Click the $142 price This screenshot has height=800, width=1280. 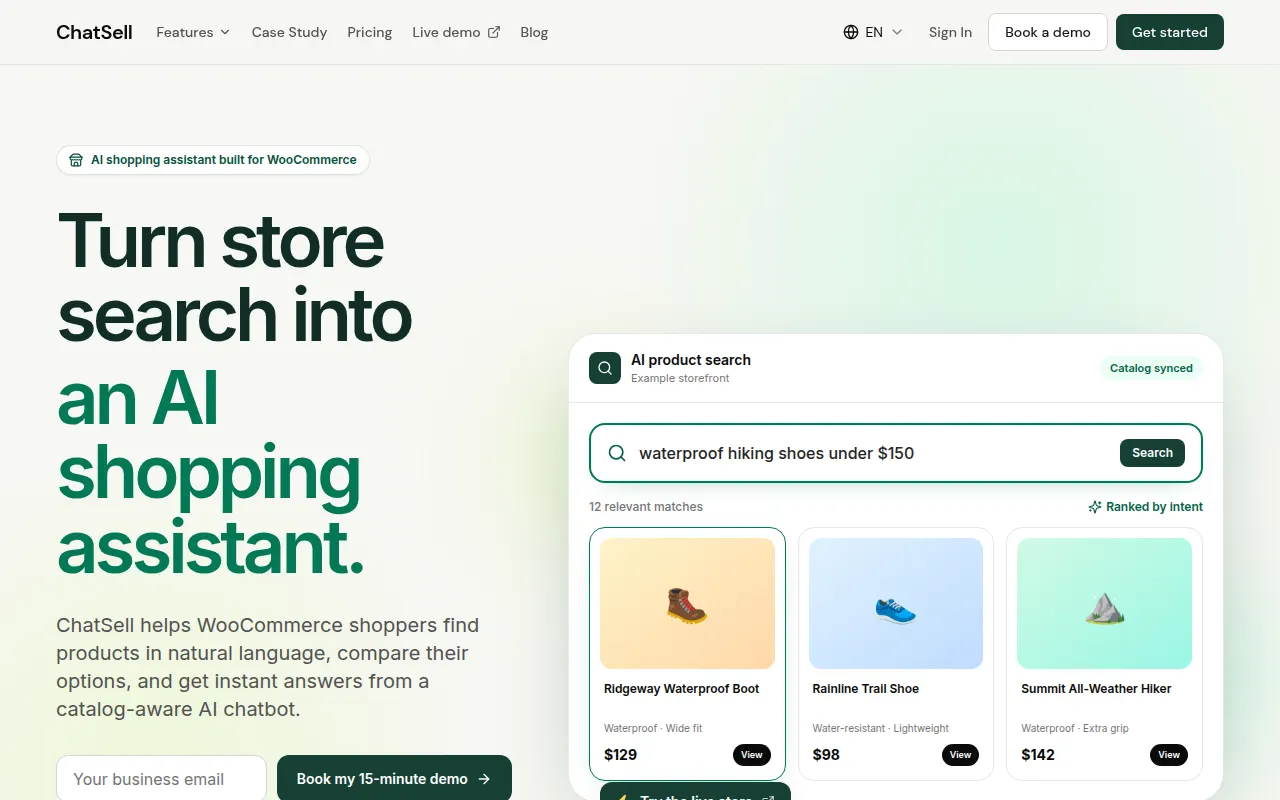[x=1038, y=755]
